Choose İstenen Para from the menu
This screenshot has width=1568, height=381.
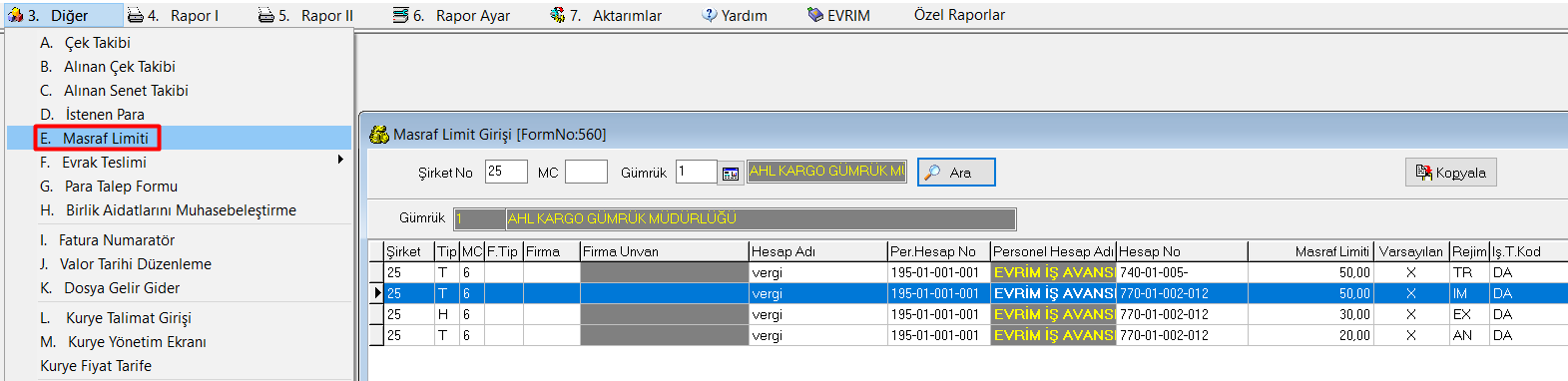pyautogui.click(x=180, y=115)
